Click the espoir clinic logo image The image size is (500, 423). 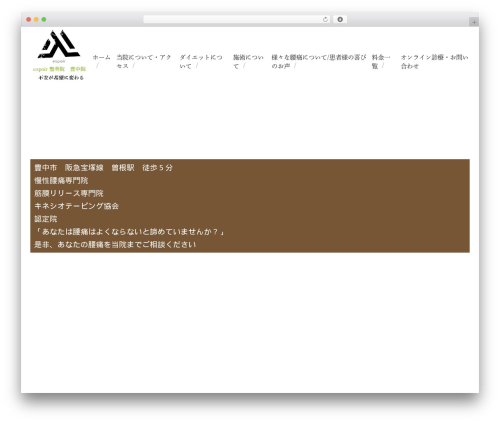point(59,46)
